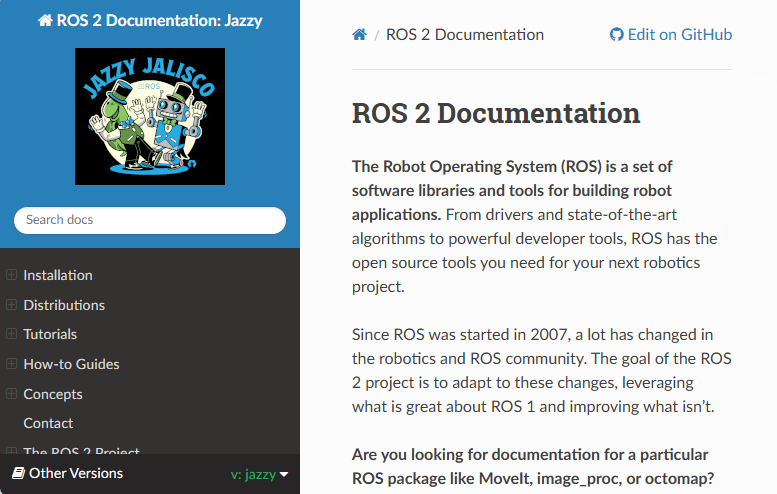The height and width of the screenshot is (494, 777).
Task: Open the v: jazzy version dropdown
Action: click(259, 474)
